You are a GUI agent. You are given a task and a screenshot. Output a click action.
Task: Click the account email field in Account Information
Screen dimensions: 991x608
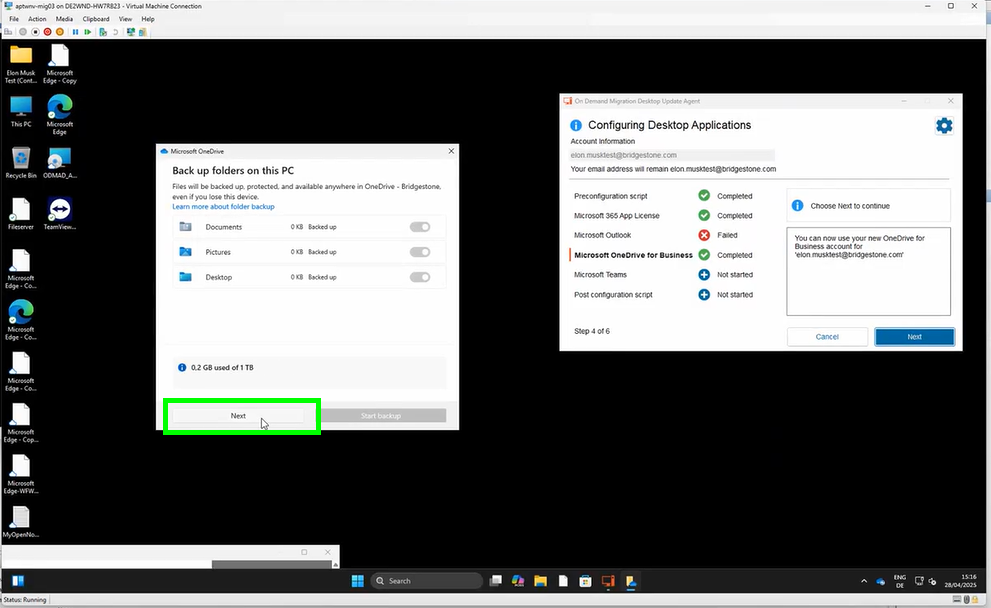(672, 155)
